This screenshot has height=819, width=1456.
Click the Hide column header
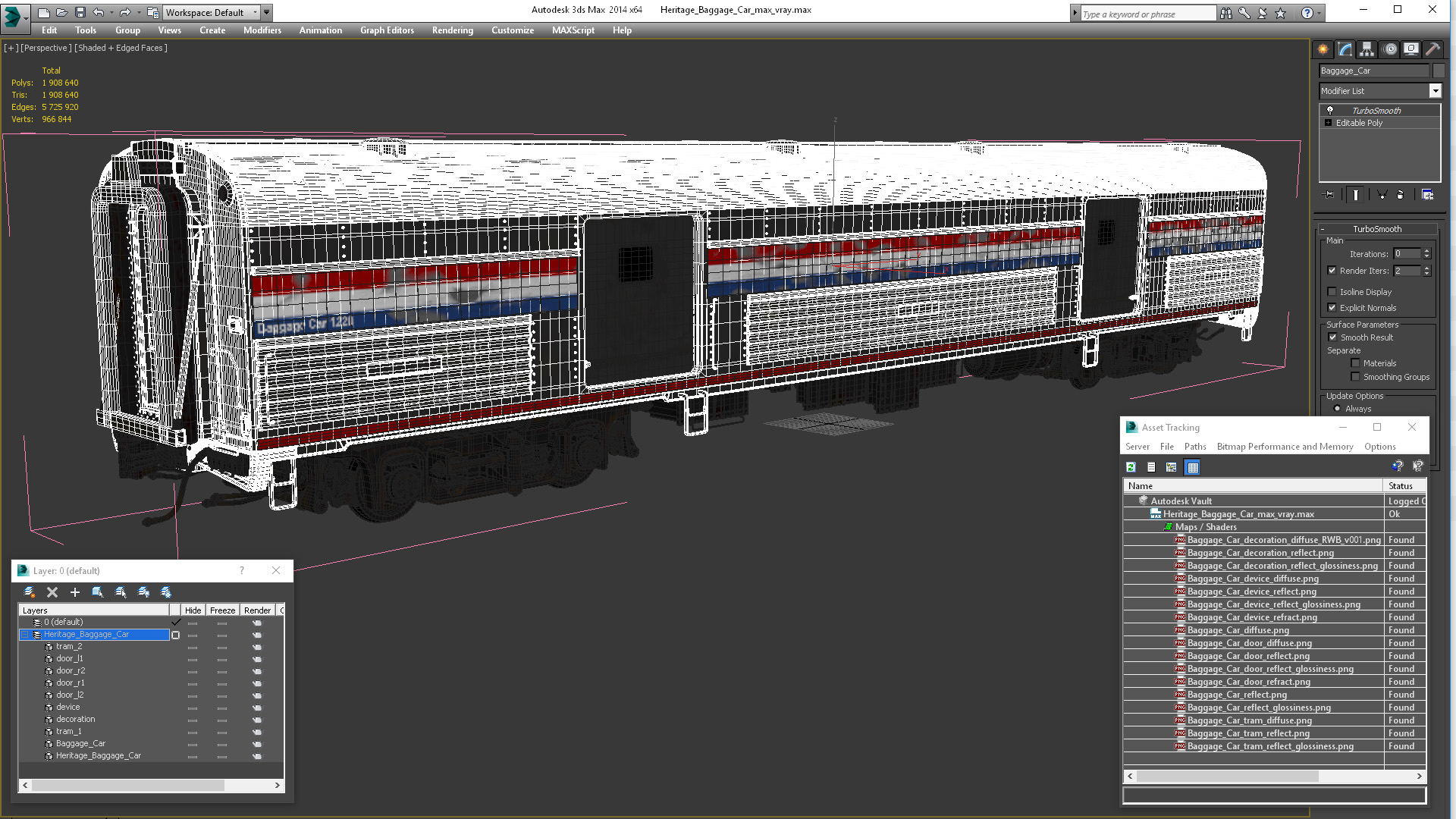click(193, 610)
